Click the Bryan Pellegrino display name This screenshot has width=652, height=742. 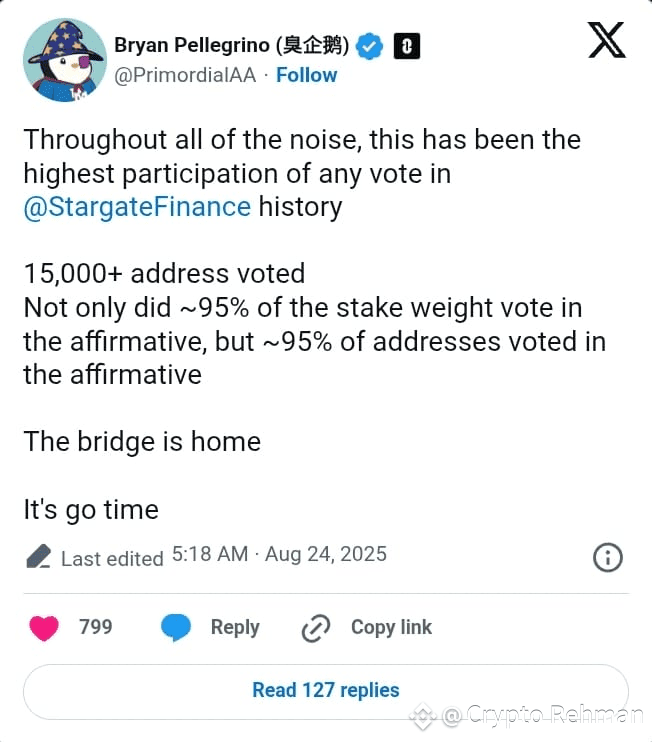(x=231, y=45)
